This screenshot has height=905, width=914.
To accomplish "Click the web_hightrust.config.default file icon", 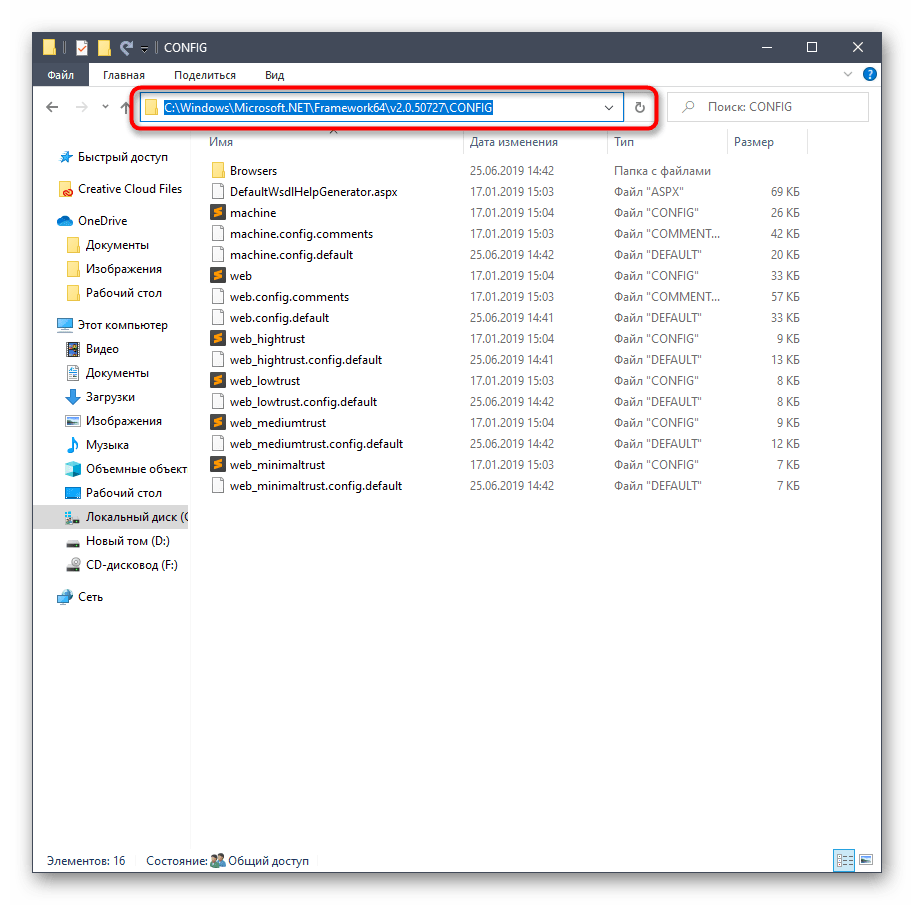I will point(218,360).
